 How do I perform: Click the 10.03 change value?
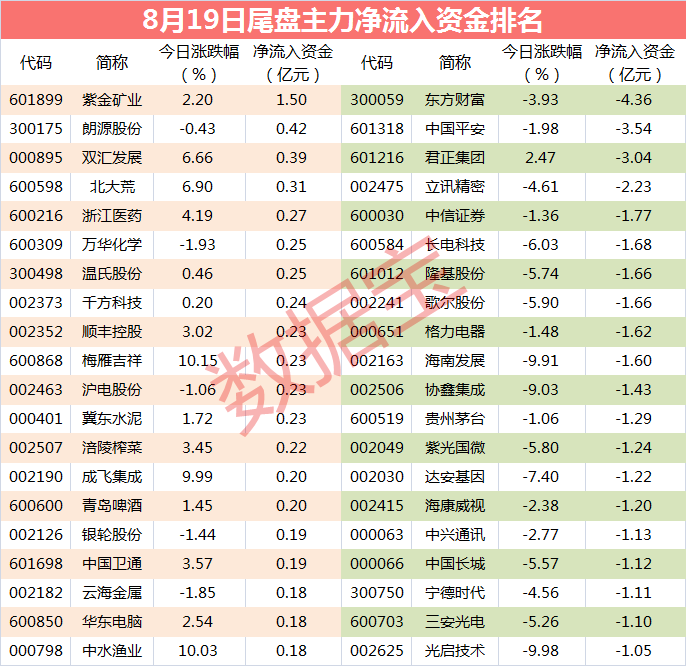198,651
